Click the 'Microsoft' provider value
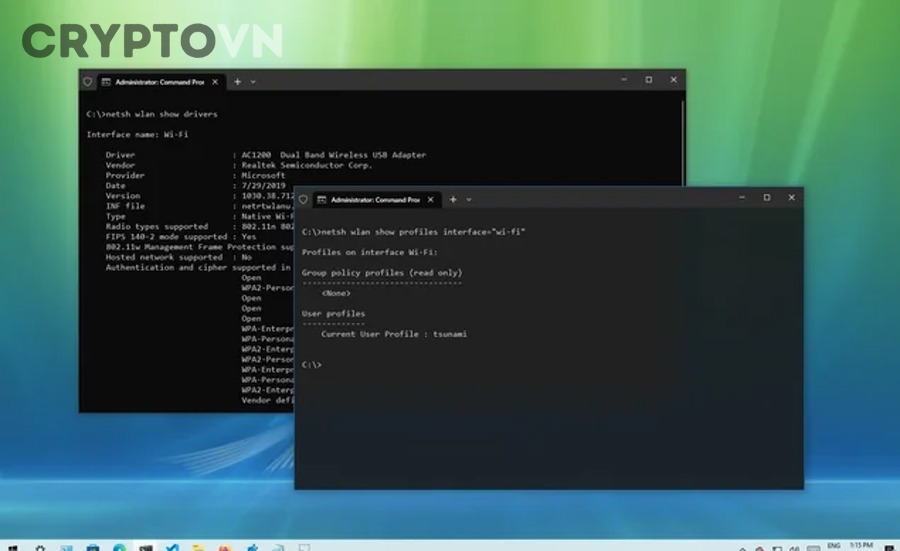The height and width of the screenshot is (551, 900). [x=263, y=176]
